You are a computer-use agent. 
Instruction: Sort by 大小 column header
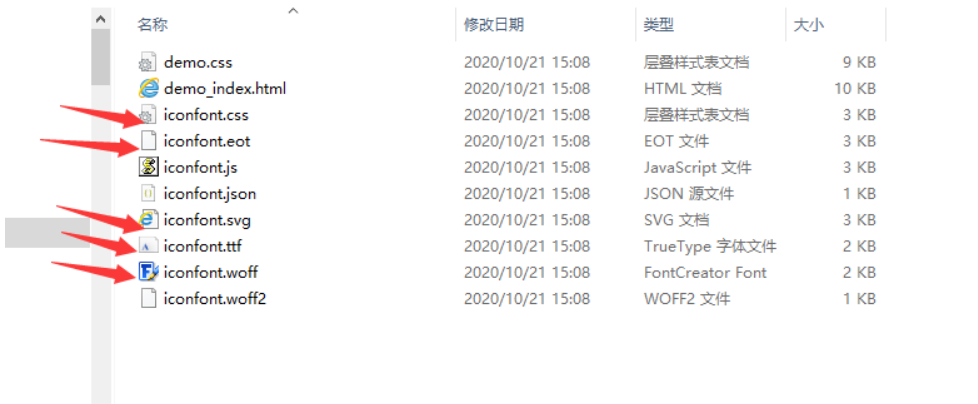coord(808,25)
